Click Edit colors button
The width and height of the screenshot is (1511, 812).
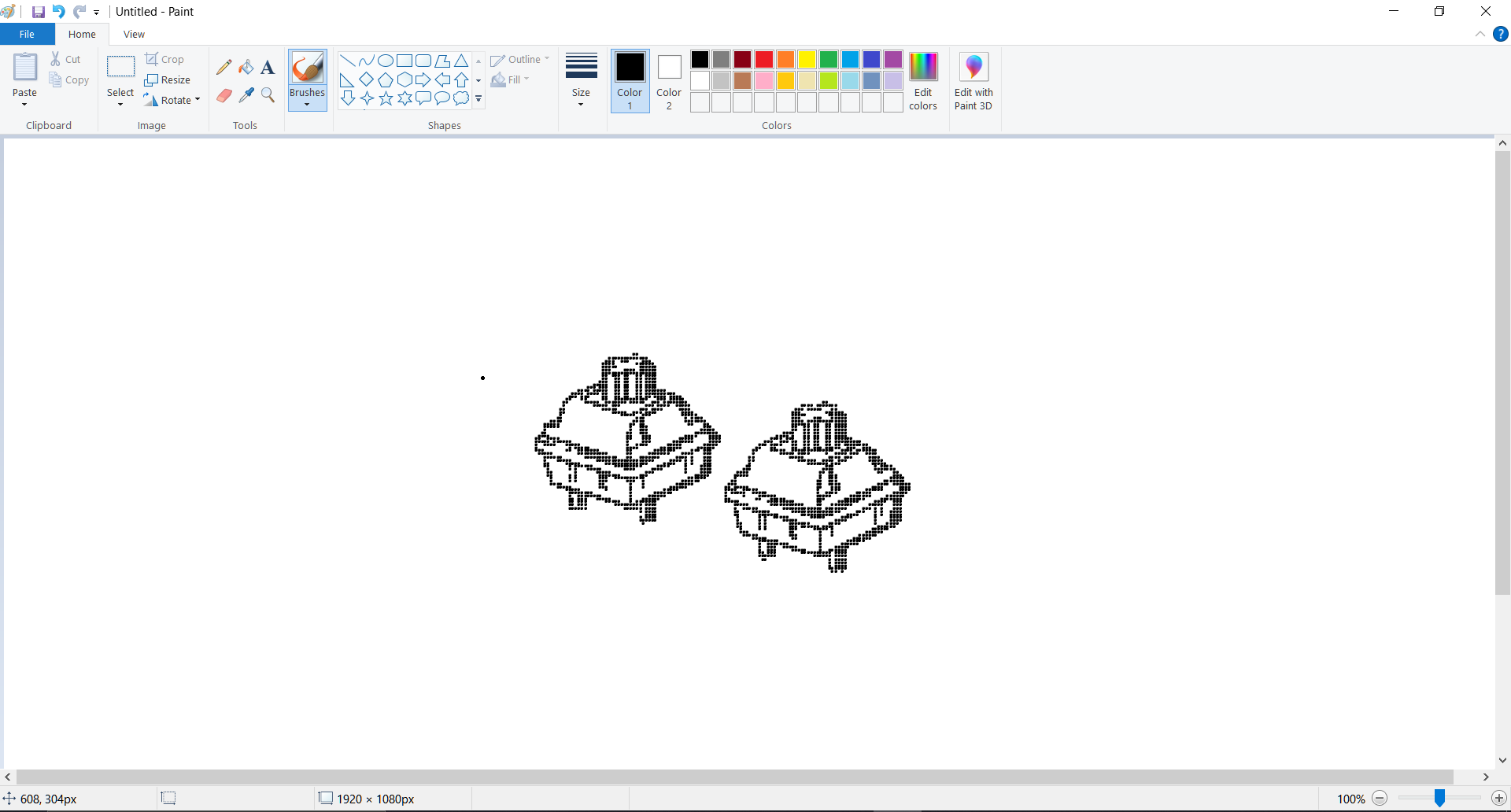point(923,81)
